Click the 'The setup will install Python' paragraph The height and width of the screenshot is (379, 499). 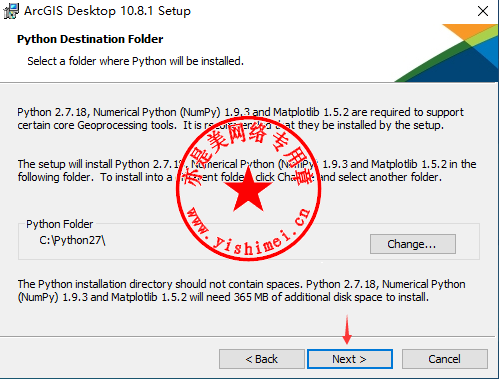247,170
